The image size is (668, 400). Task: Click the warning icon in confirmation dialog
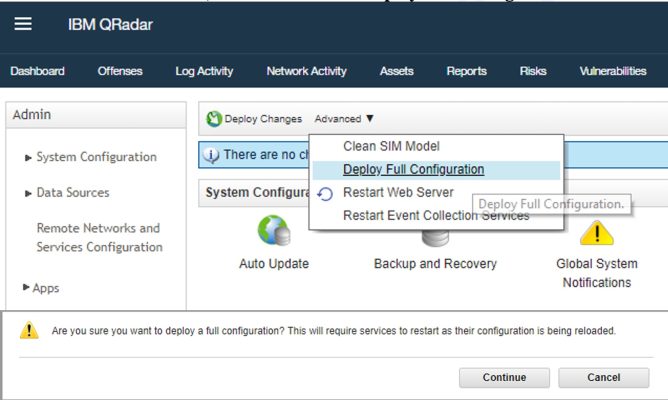click(x=30, y=331)
